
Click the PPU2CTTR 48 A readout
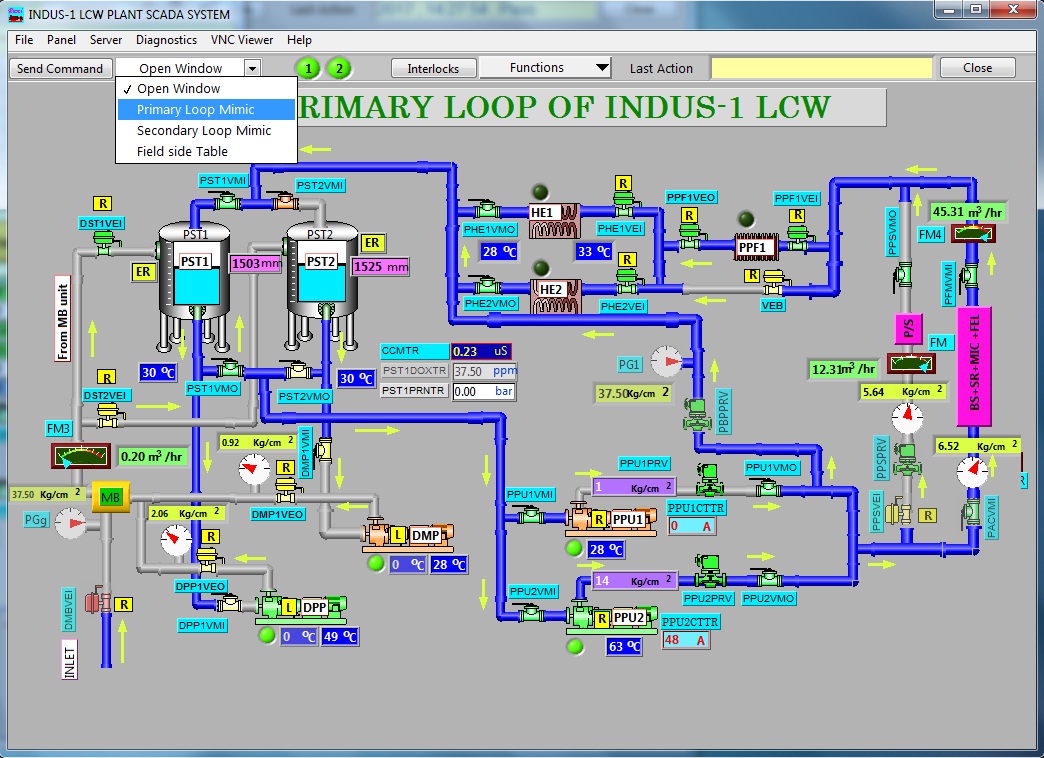[x=686, y=639]
